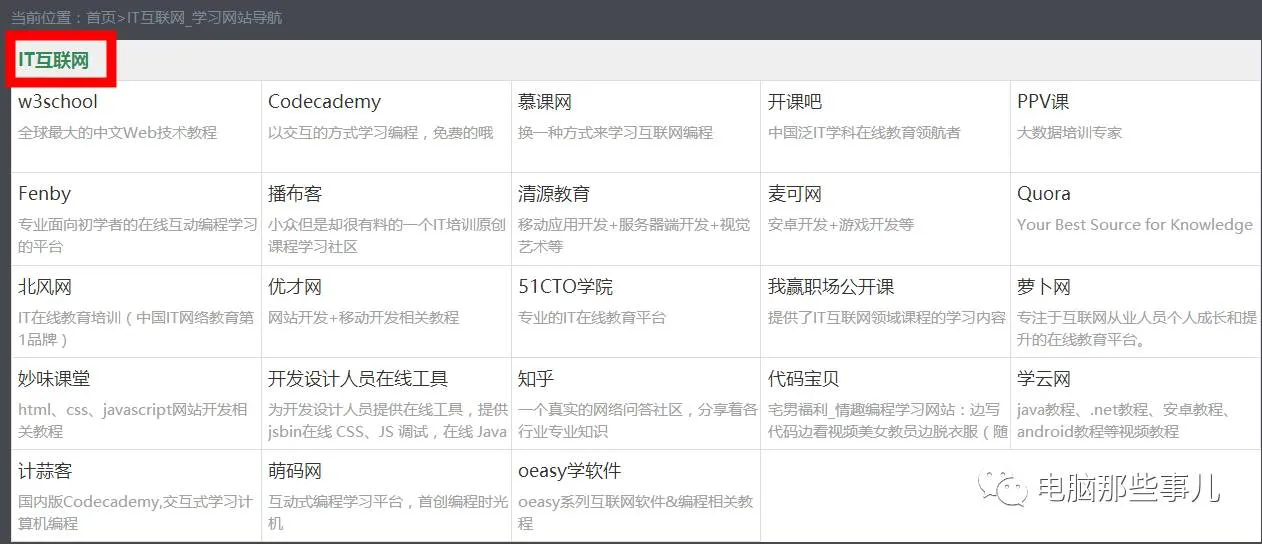
Task: Click description starting IT在线教育培训
Action: click(x=136, y=328)
